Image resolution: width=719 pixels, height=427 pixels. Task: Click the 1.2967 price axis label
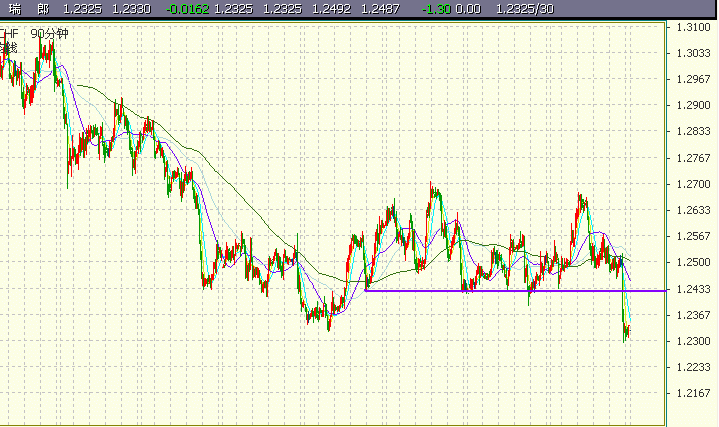[693, 80]
